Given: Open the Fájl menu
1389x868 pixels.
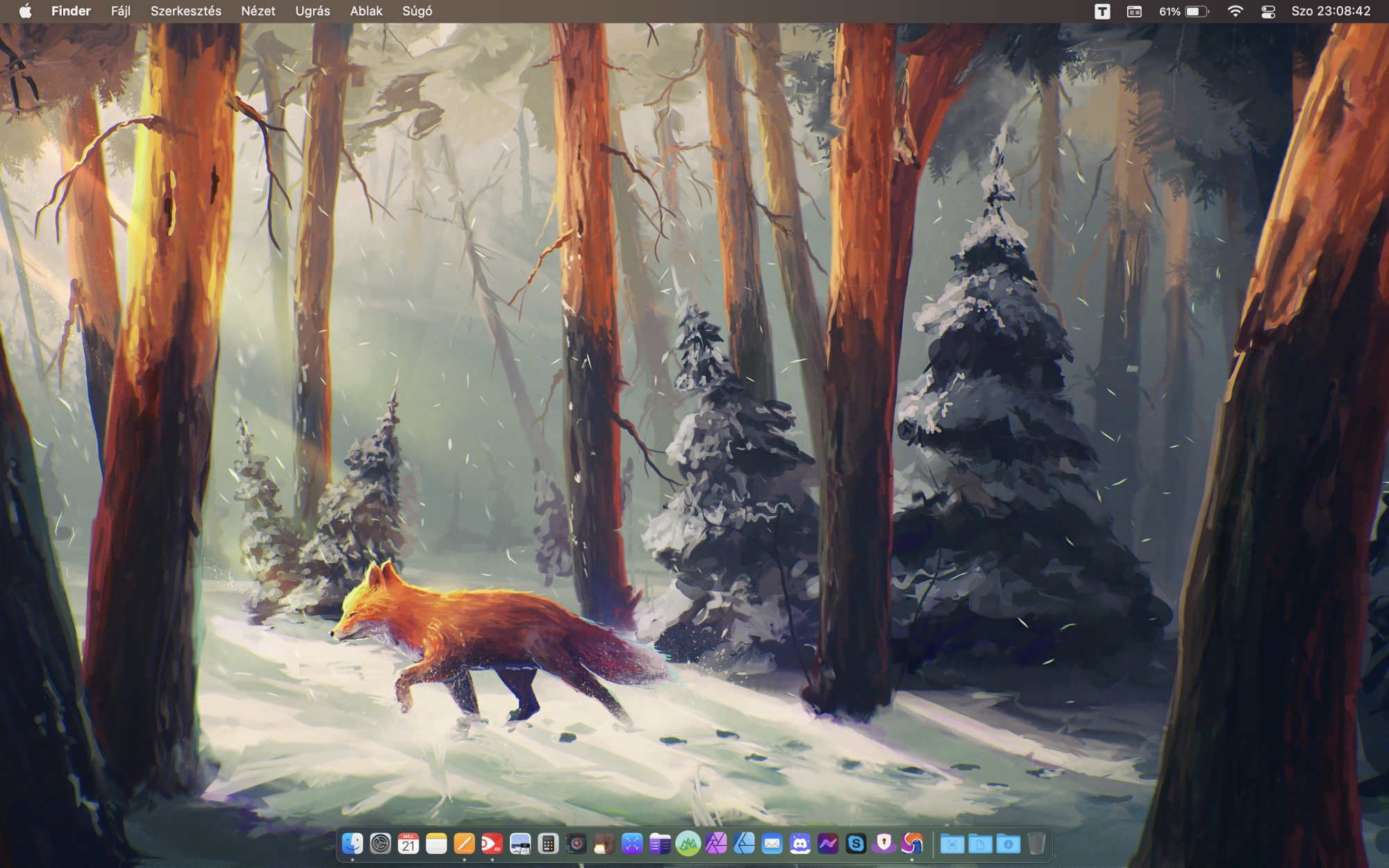Looking at the screenshot, I should (120, 11).
